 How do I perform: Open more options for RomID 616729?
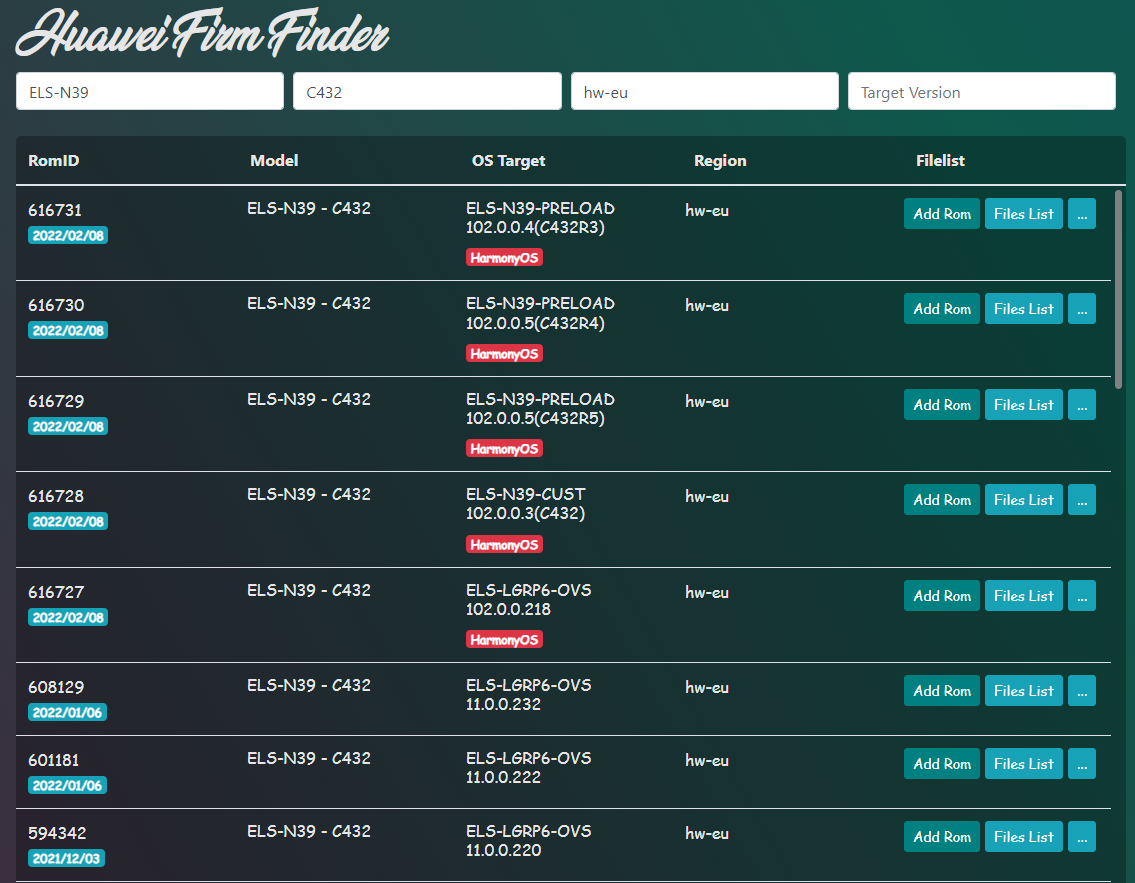click(1081, 405)
